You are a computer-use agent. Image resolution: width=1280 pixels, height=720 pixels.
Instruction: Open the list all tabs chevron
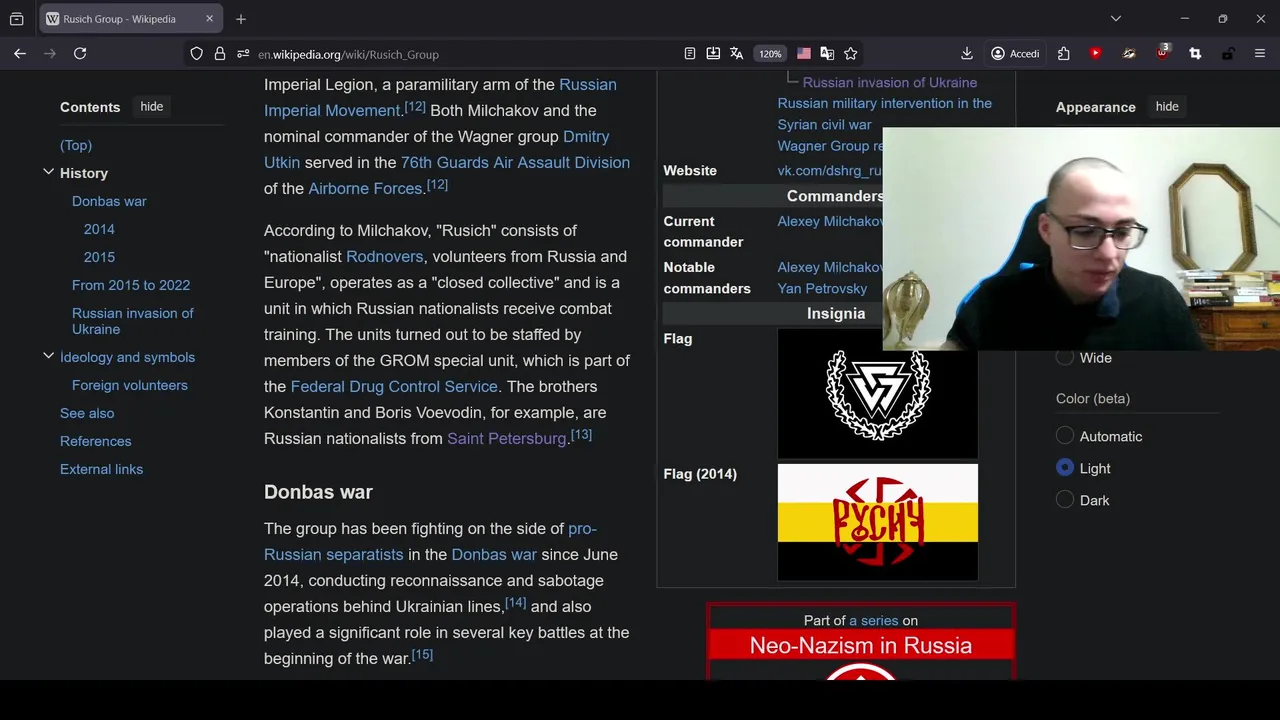click(1116, 19)
